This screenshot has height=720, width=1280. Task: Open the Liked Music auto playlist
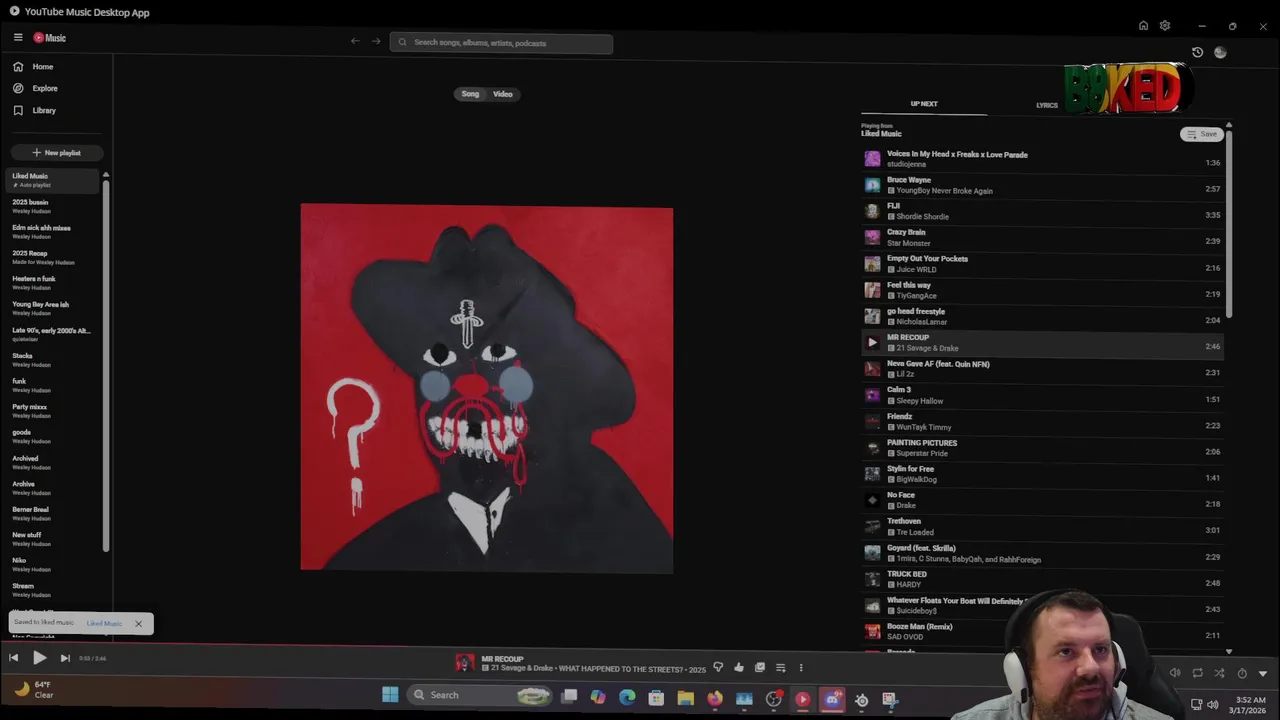pyautogui.click(x=54, y=180)
